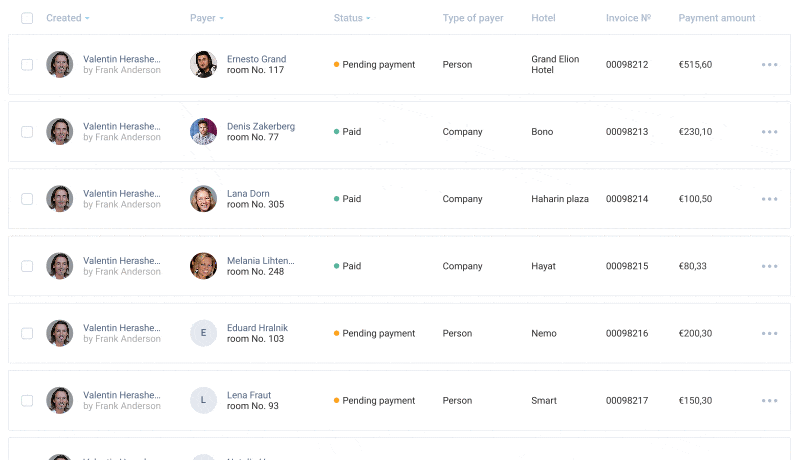The height and width of the screenshot is (460, 800).
Task: Open more options for invoice 00098217
Action: tap(769, 400)
